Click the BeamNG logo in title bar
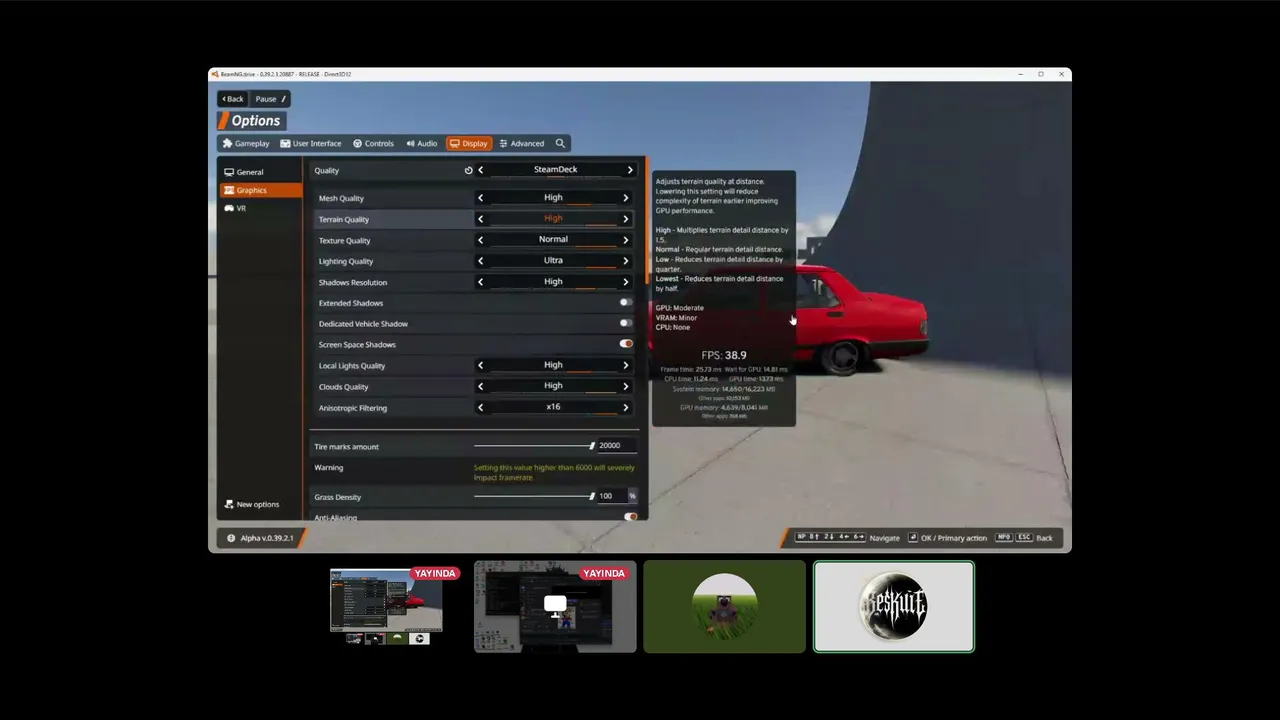The width and height of the screenshot is (1280, 720). click(215, 74)
